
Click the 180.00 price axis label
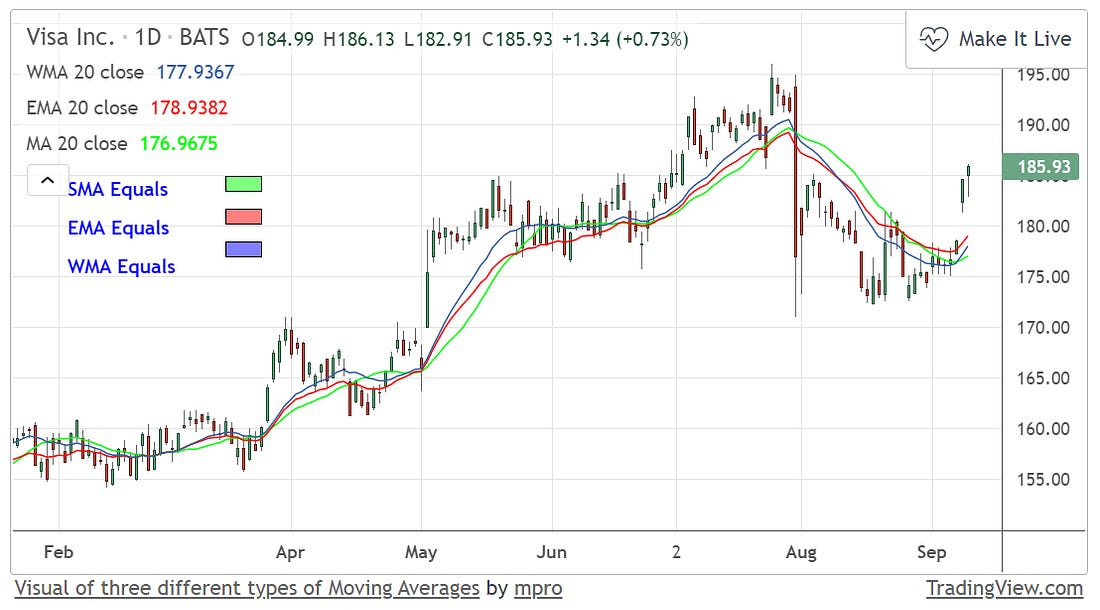(1043, 226)
